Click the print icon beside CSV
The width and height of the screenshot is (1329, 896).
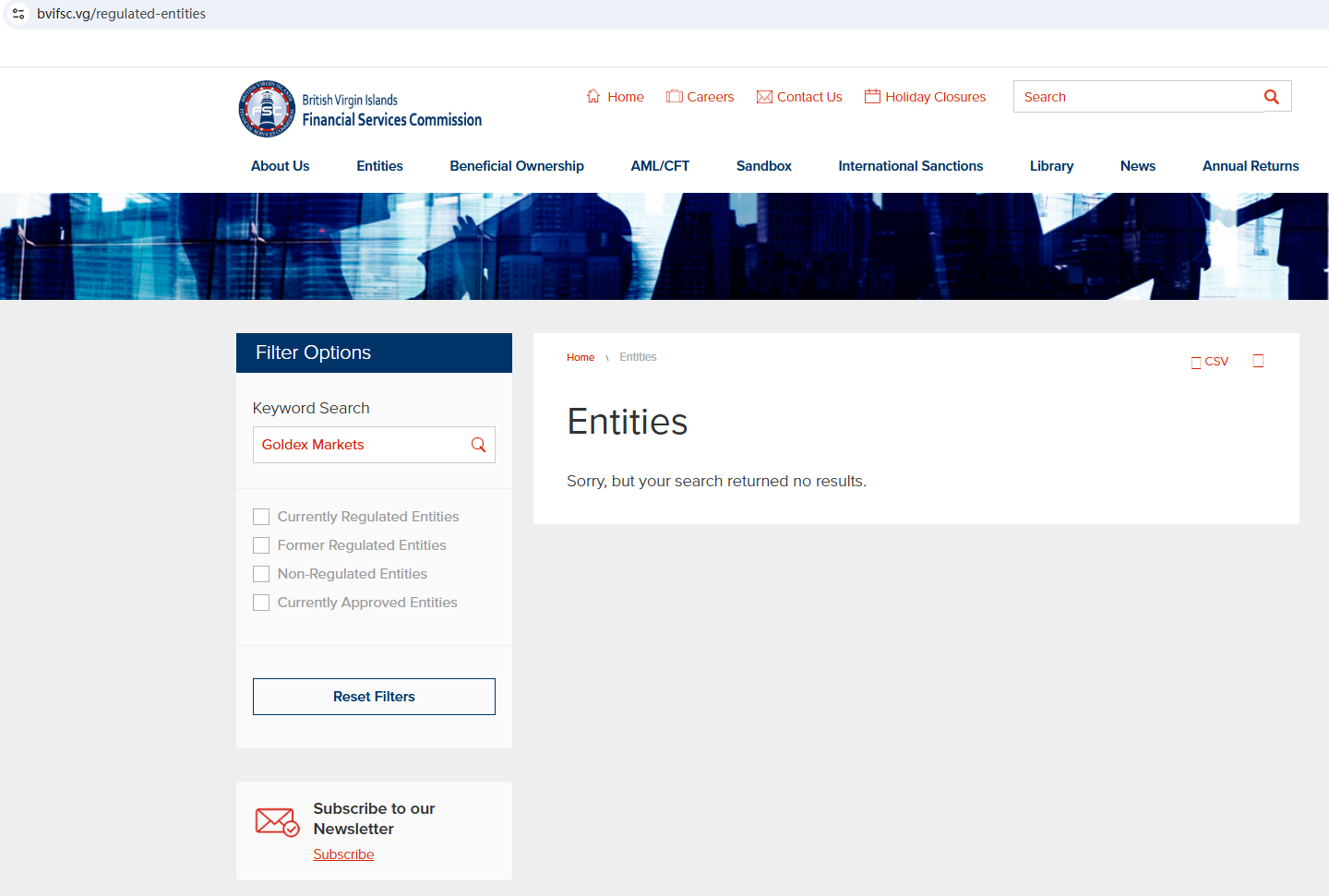1258,361
